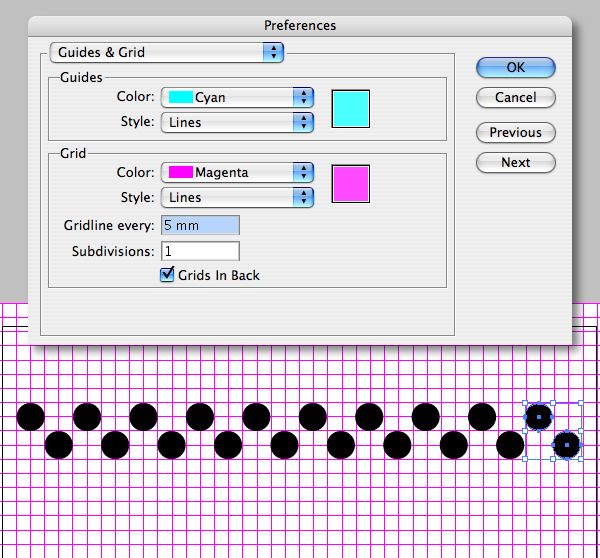Open the Grid Style dropdown
Viewport: 600px width, 558px height.
(x=237, y=197)
